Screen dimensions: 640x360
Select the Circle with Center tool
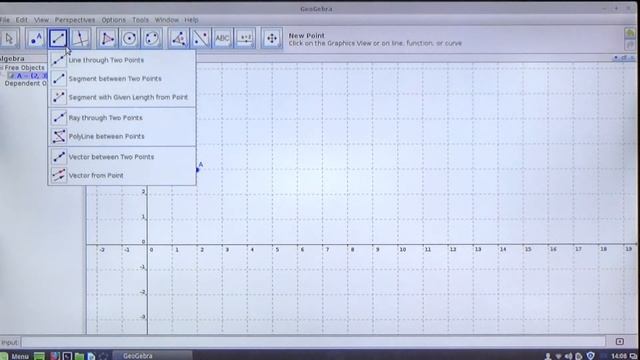(129, 38)
